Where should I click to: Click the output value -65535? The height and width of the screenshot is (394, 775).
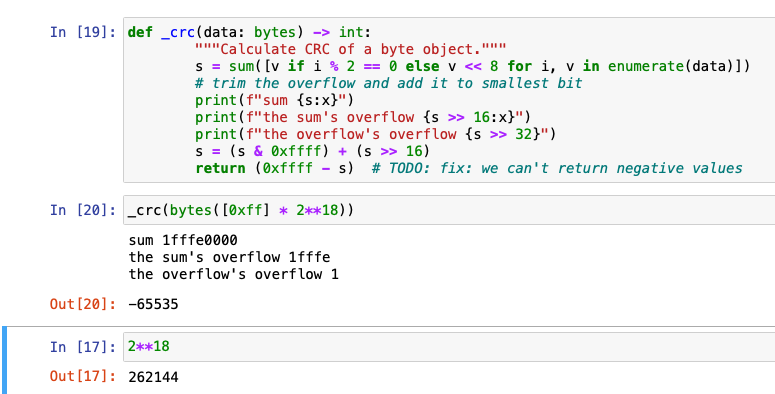(x=153, y=304)
